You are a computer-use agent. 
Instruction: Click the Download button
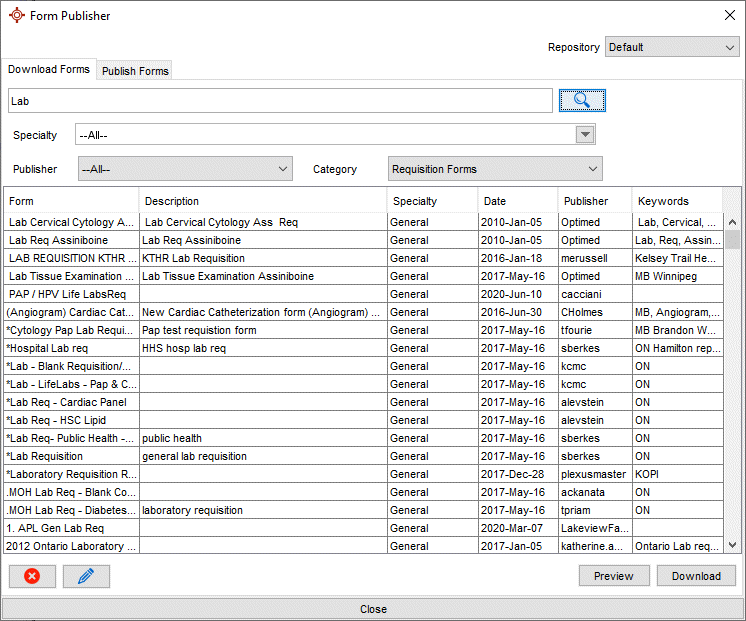696,576
